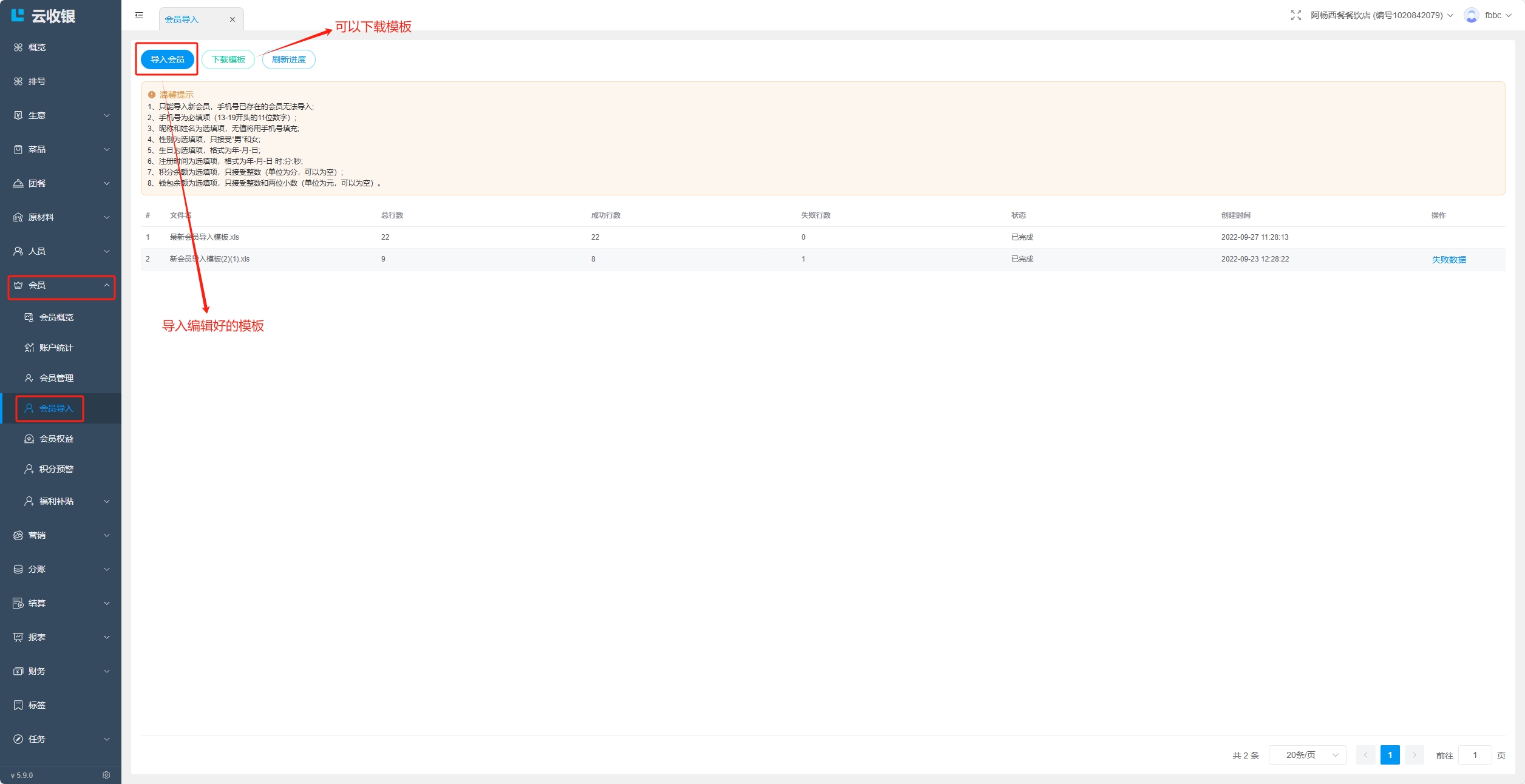
Task: Click the 下载模板 button
Action: pyautogui.click(x=228, y=59)
